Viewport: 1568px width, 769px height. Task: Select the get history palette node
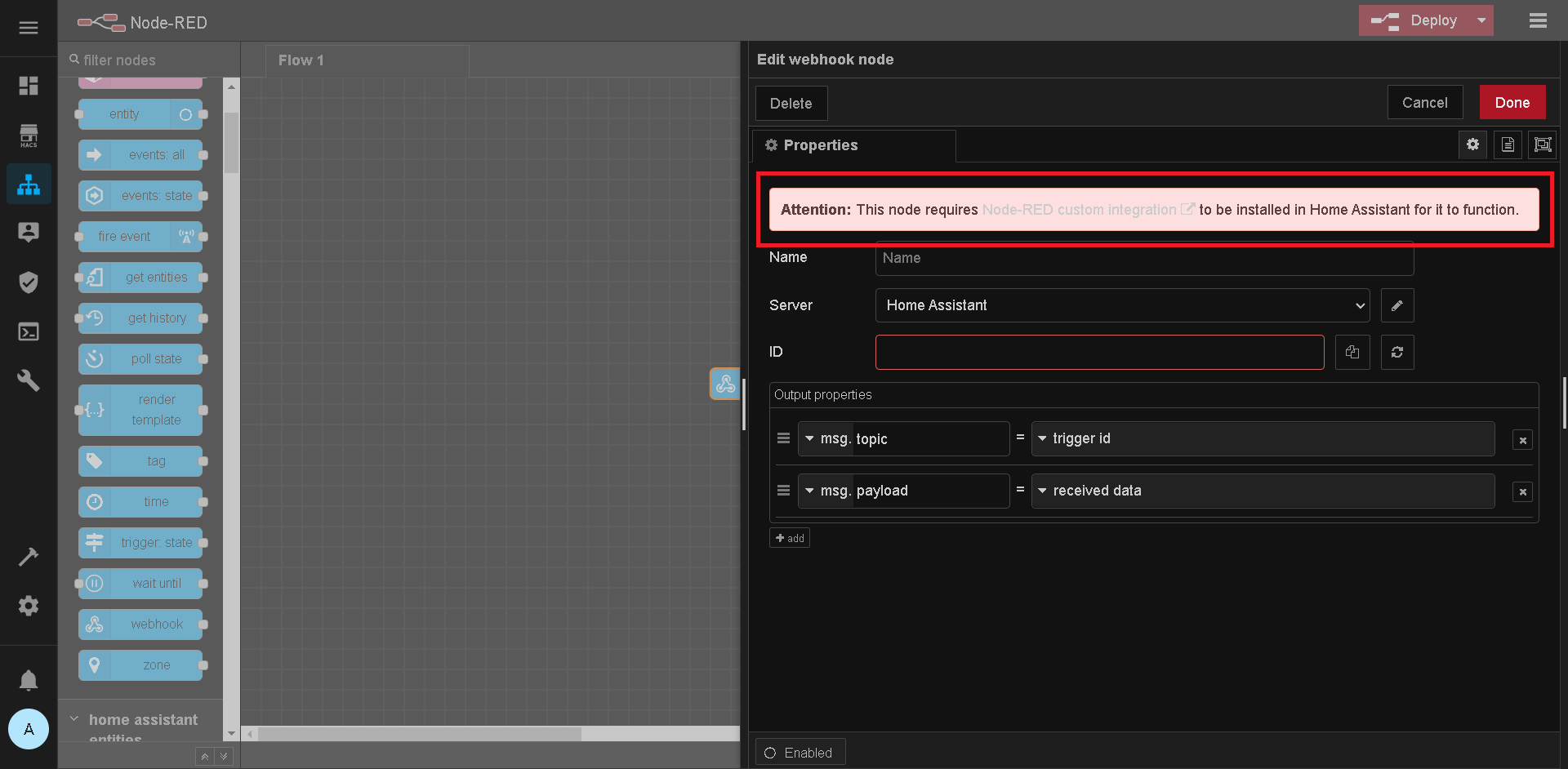pyautogui.click(x=140, y=318)
